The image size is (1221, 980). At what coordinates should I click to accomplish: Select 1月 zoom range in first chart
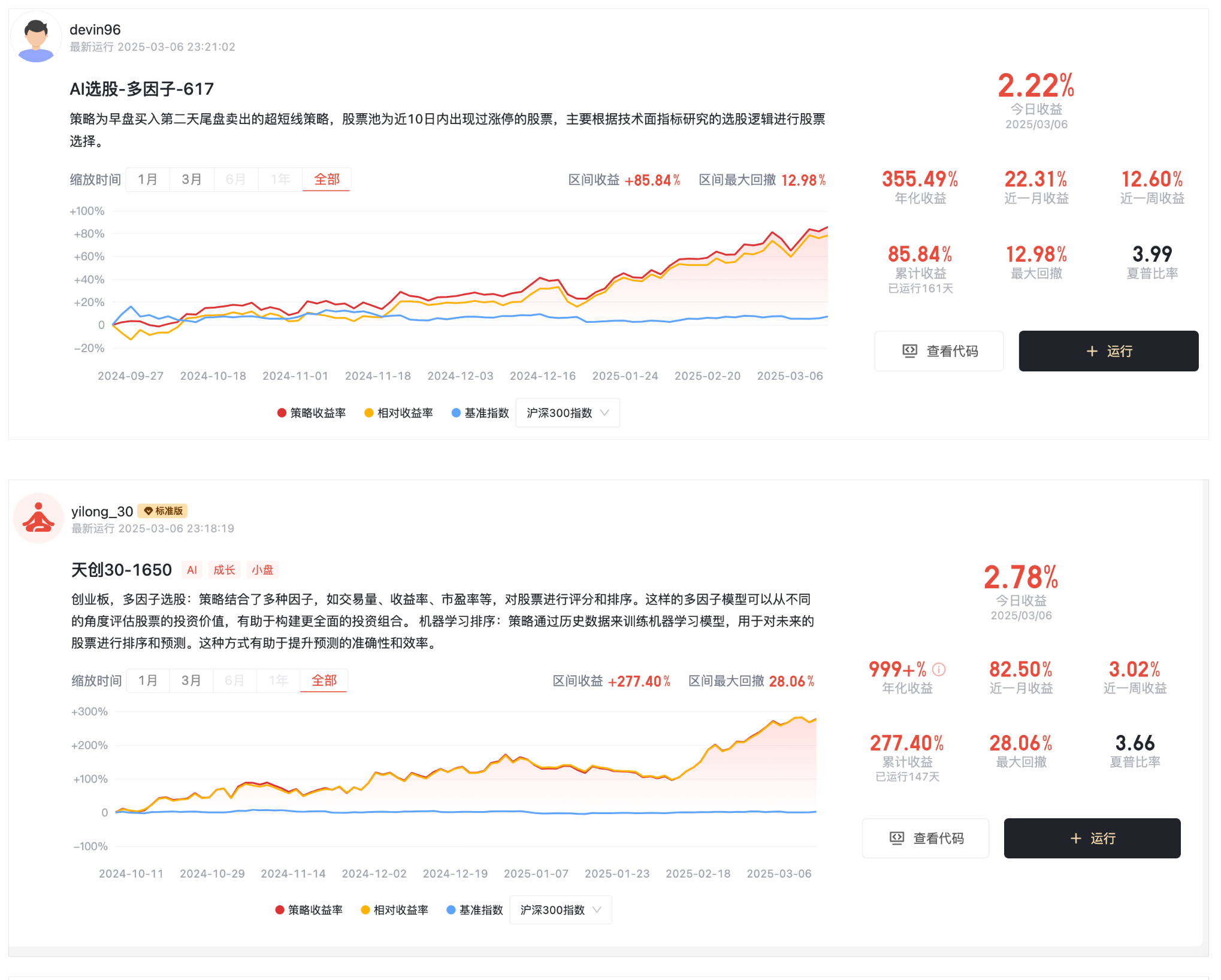[x=147, y=179]
